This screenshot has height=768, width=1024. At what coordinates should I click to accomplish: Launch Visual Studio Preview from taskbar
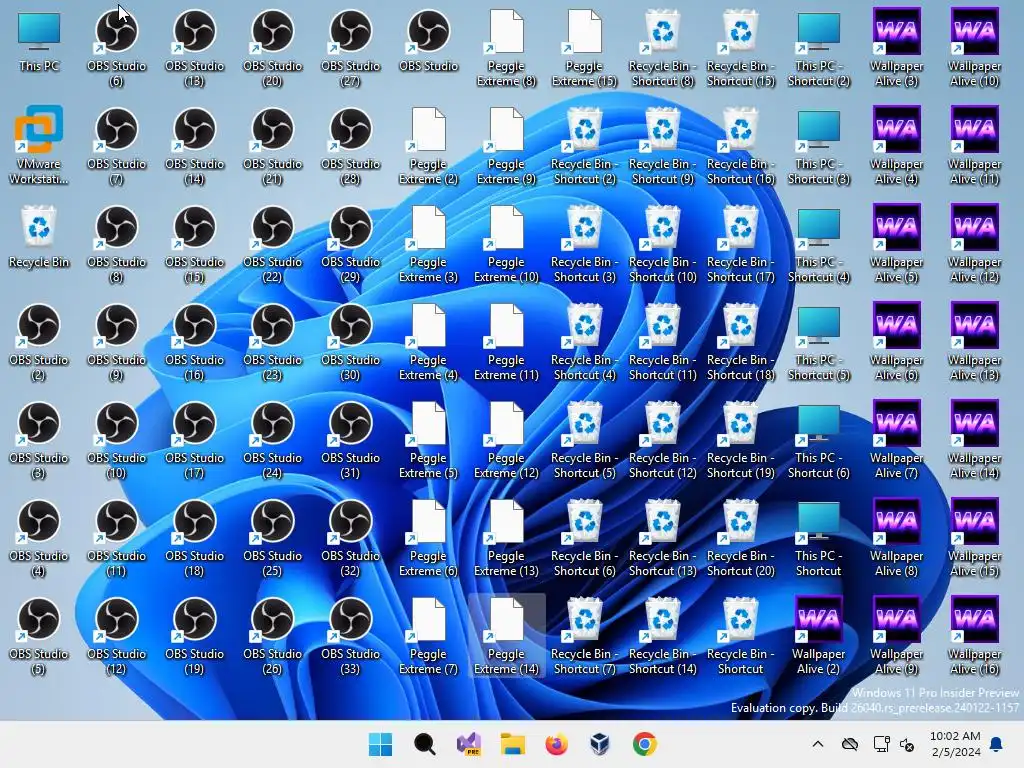pyautogui.click(x=469, y=744)
